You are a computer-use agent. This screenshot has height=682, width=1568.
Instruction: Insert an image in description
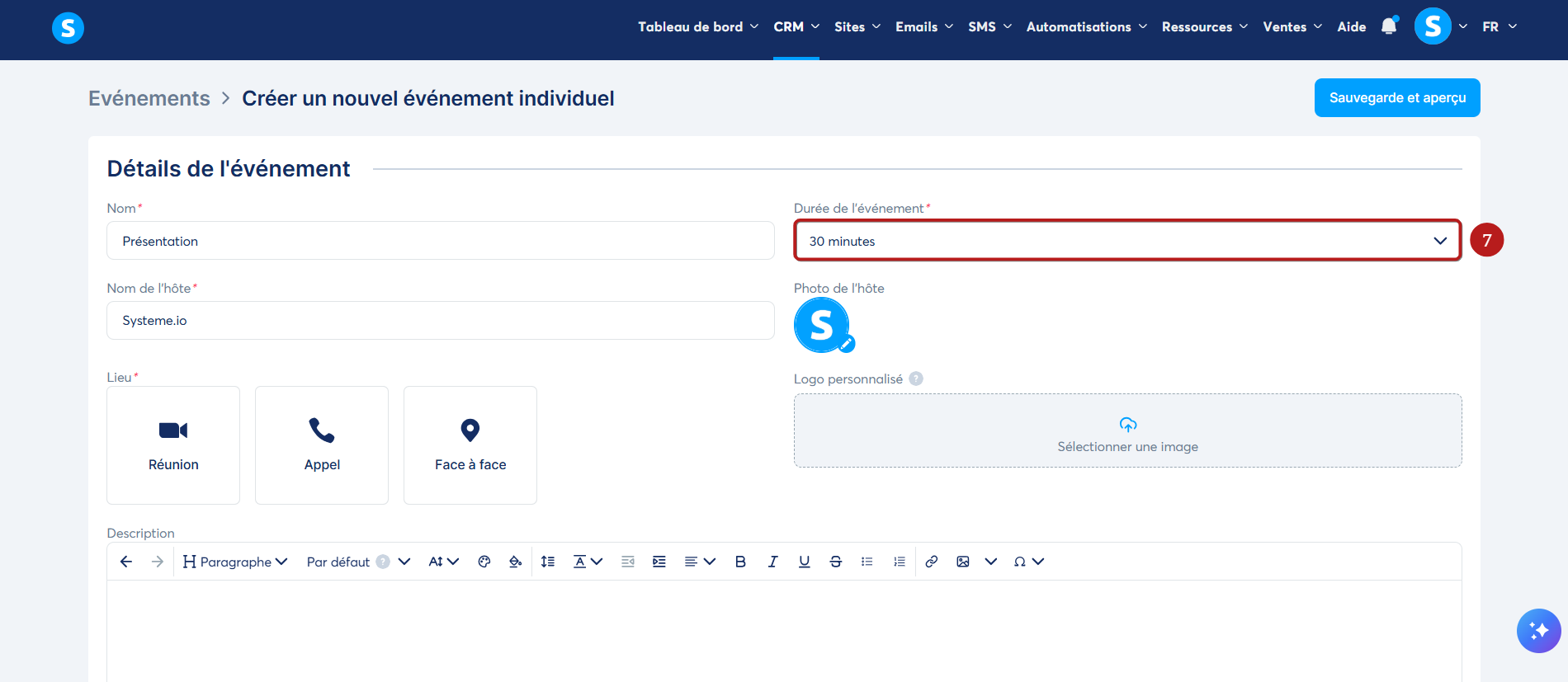pyautogui.click(x=963, y=562)
